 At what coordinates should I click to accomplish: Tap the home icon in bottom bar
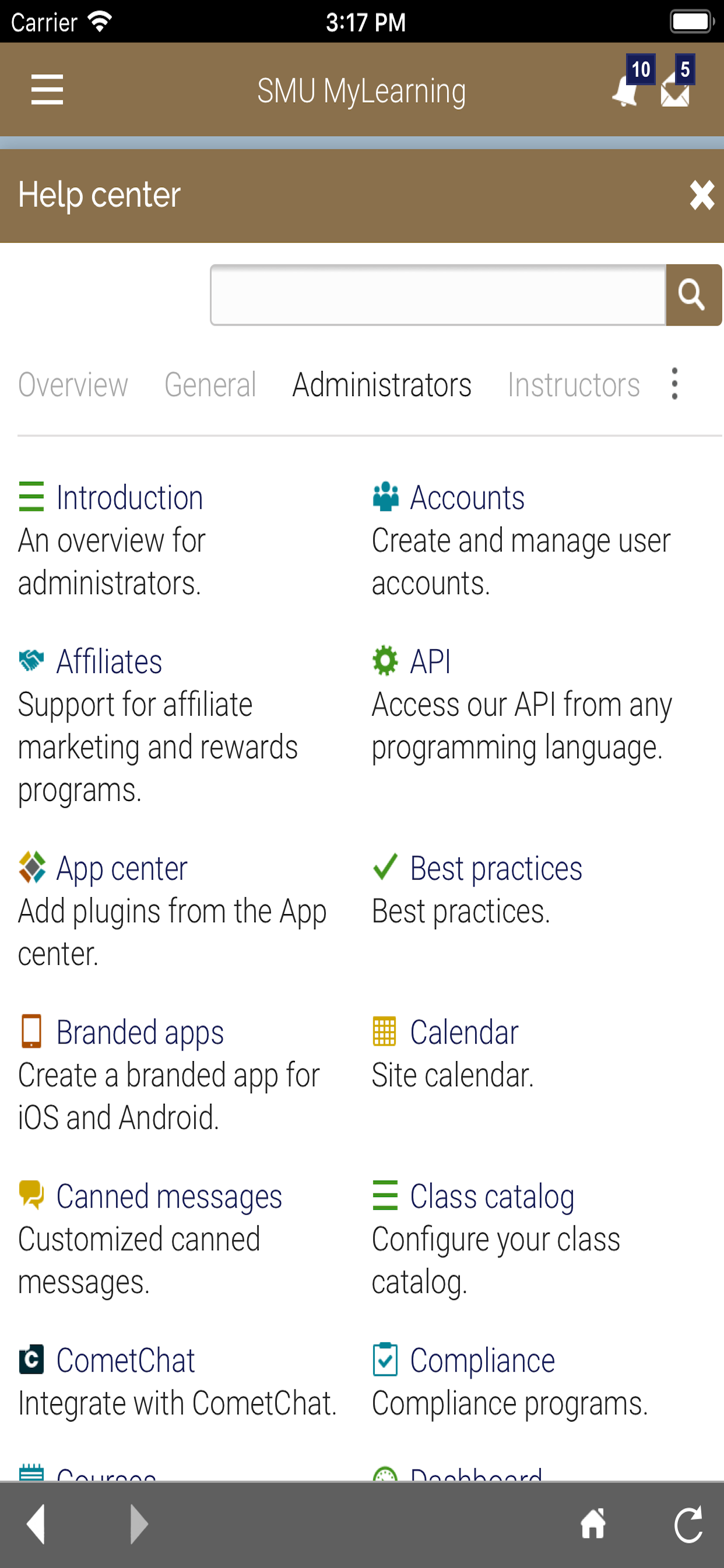click(593, 1524)
